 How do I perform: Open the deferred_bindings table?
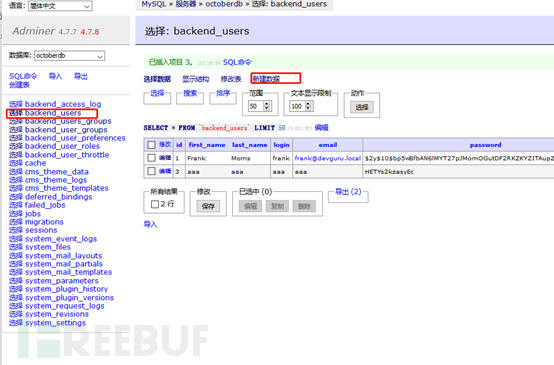coord(58,197)
